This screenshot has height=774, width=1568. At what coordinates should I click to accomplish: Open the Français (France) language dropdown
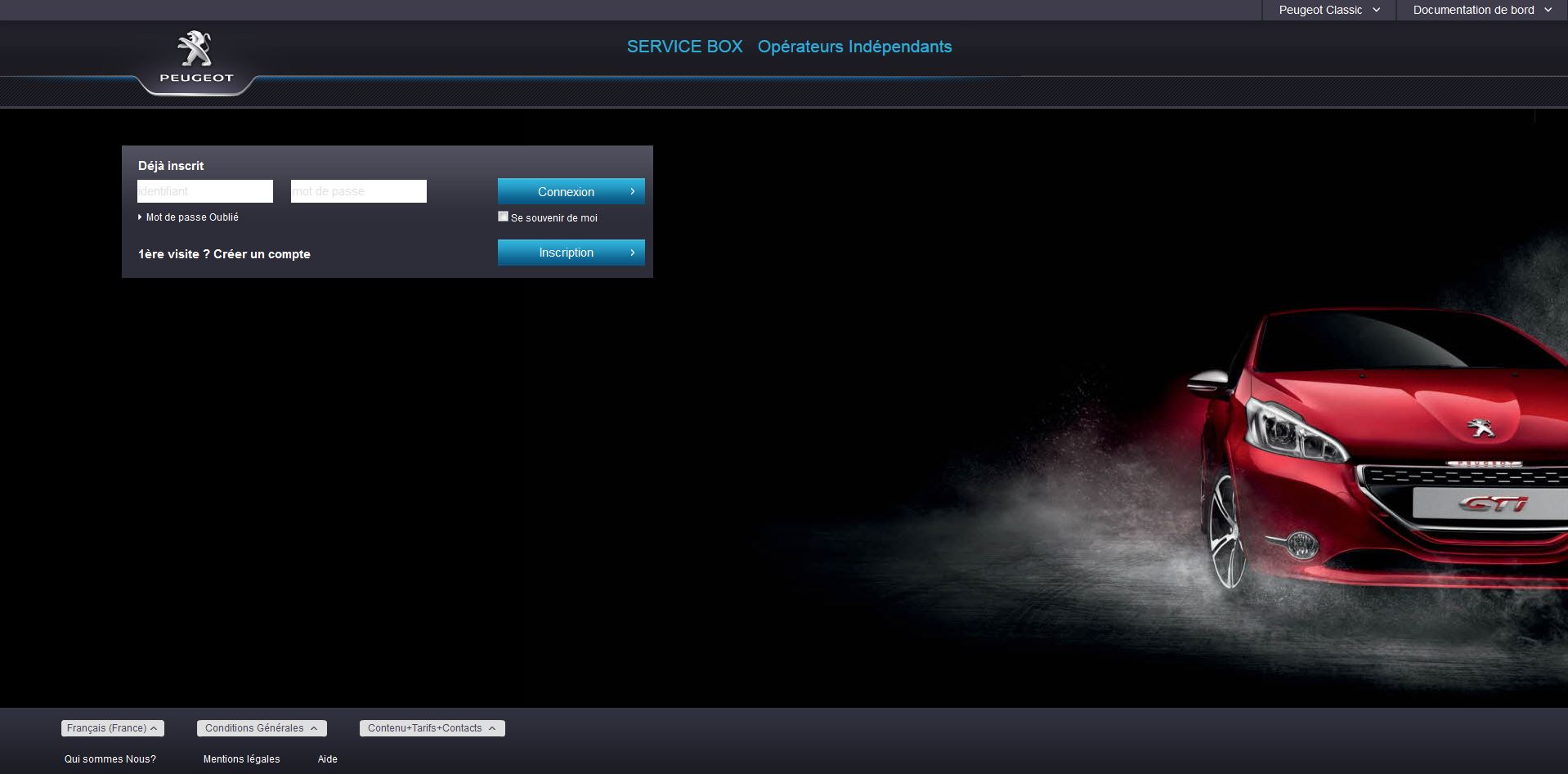pyautogui.click(x=112, y=728)
